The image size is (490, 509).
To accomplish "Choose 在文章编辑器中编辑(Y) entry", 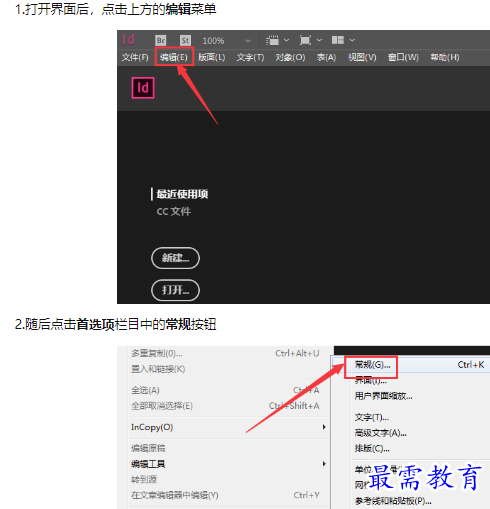I will 225,495.
